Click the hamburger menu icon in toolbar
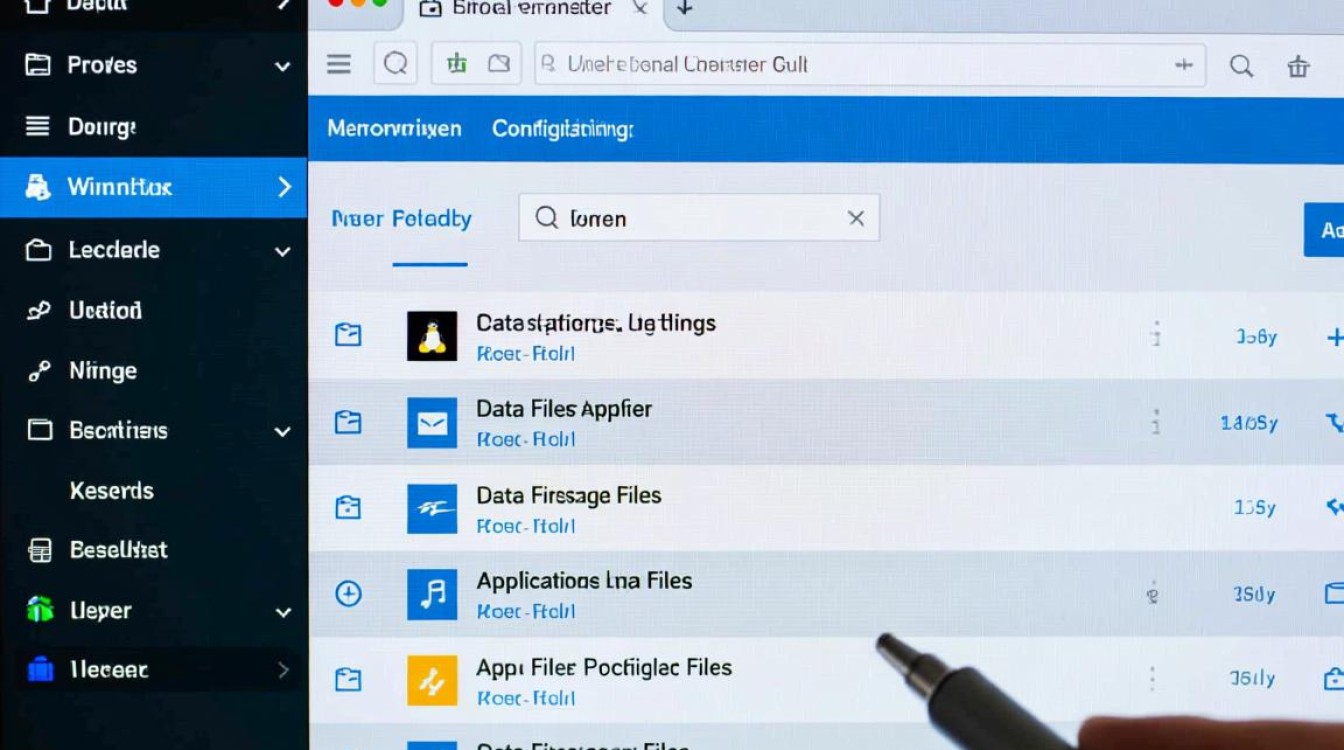Screen dimensions: 1344x750 click(x=339, y=65)
